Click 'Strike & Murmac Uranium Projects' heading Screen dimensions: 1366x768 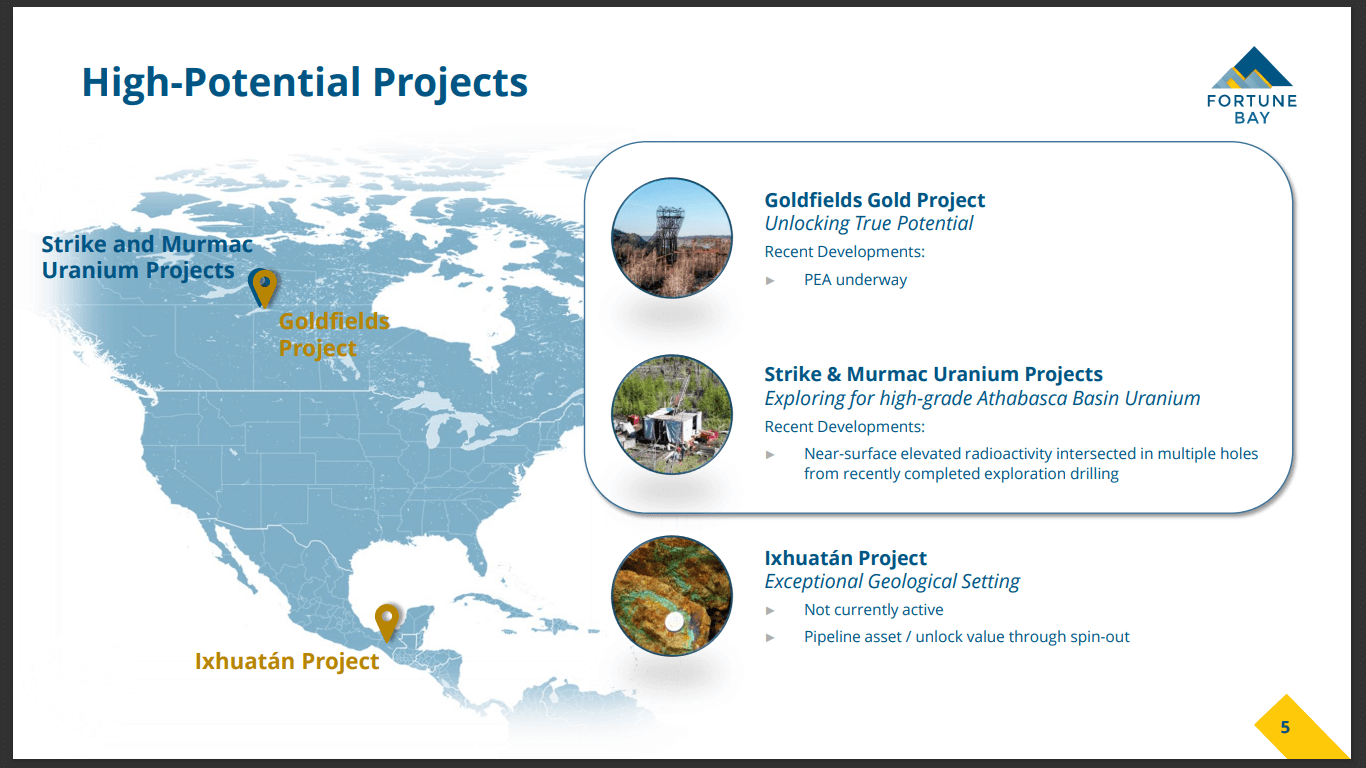pos(934,374)
